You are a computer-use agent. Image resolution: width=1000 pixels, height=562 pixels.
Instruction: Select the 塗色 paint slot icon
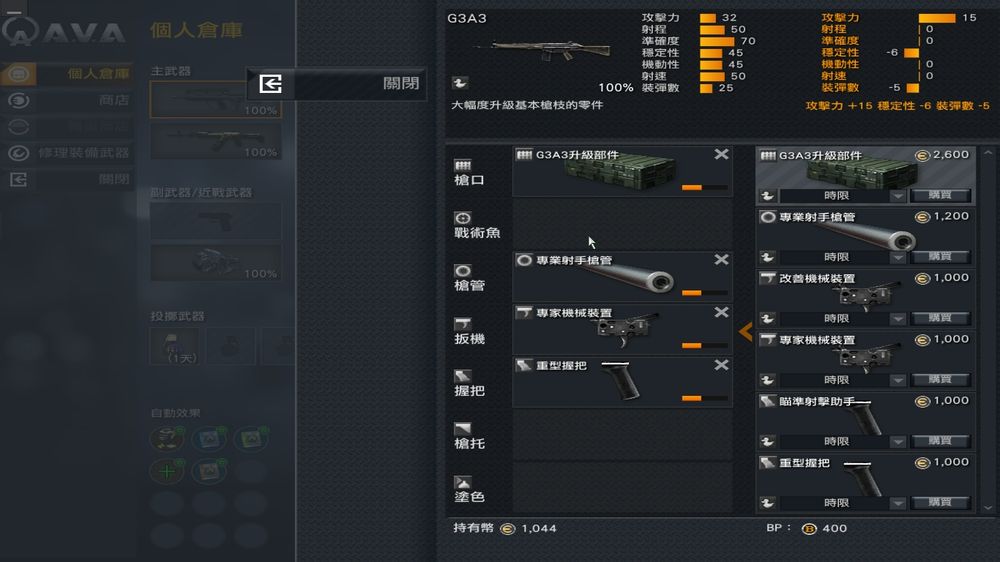point(462,482)
